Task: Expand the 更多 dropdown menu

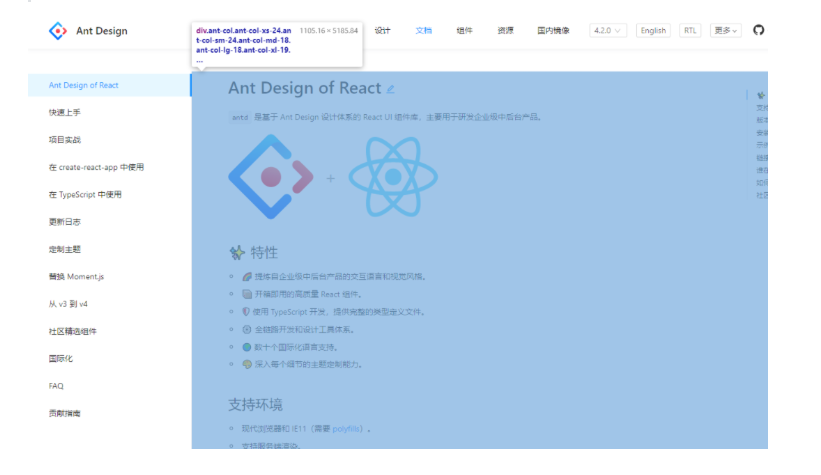Action: click(726, 31)
